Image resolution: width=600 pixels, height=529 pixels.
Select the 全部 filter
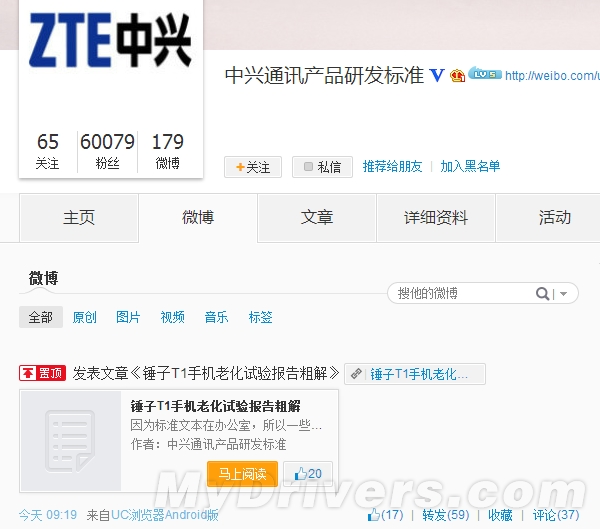tap(41, 317)
